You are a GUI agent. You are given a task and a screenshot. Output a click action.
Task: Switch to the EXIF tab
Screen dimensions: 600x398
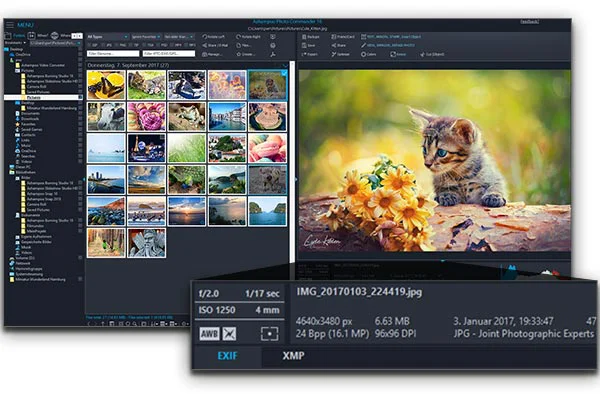click(227, 356)
